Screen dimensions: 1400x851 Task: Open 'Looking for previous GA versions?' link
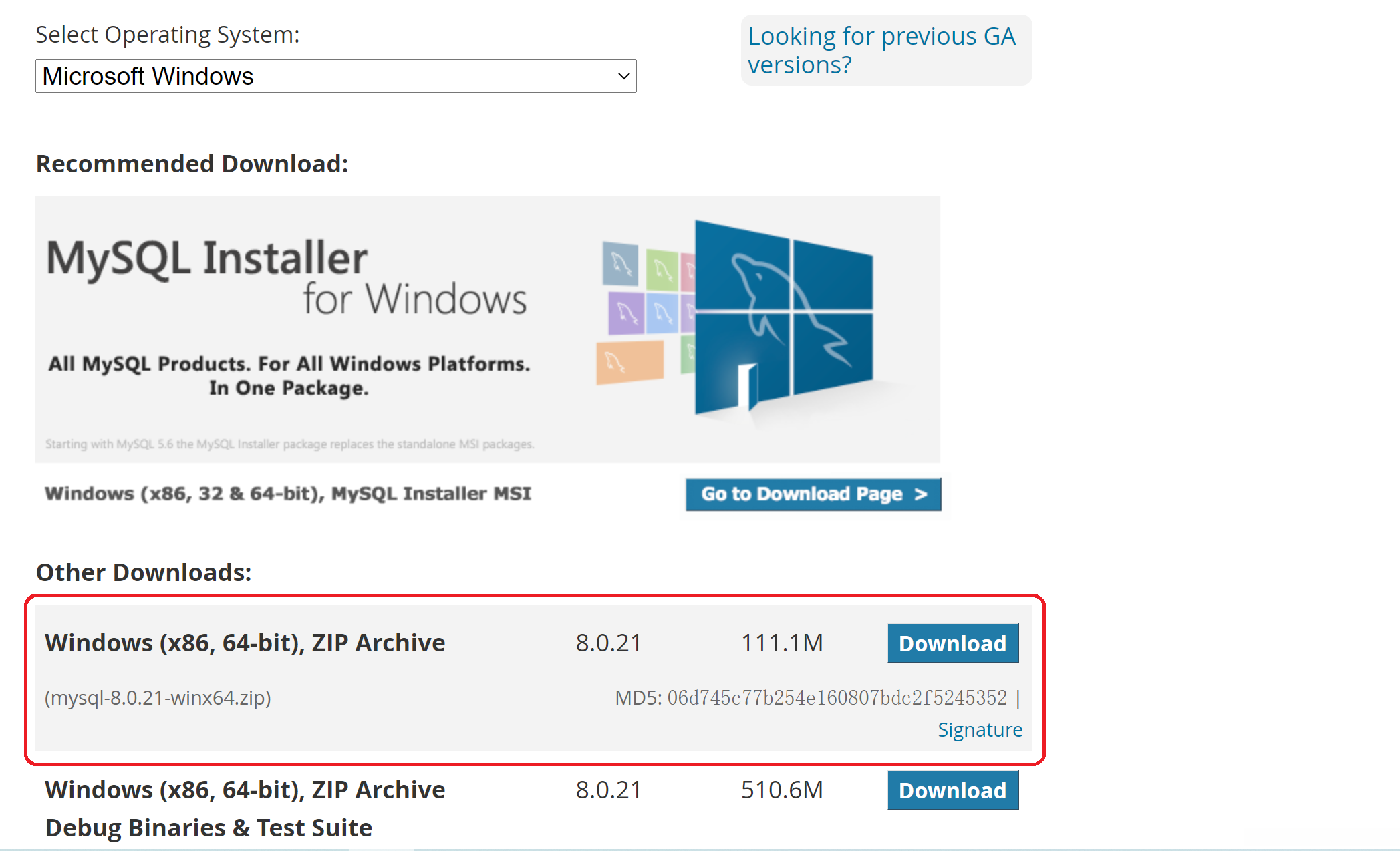point(881,51)
